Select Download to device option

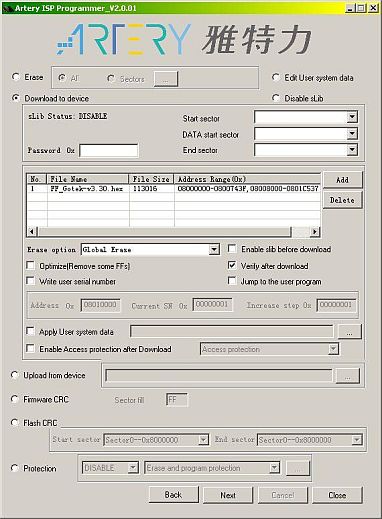(16, 98)
